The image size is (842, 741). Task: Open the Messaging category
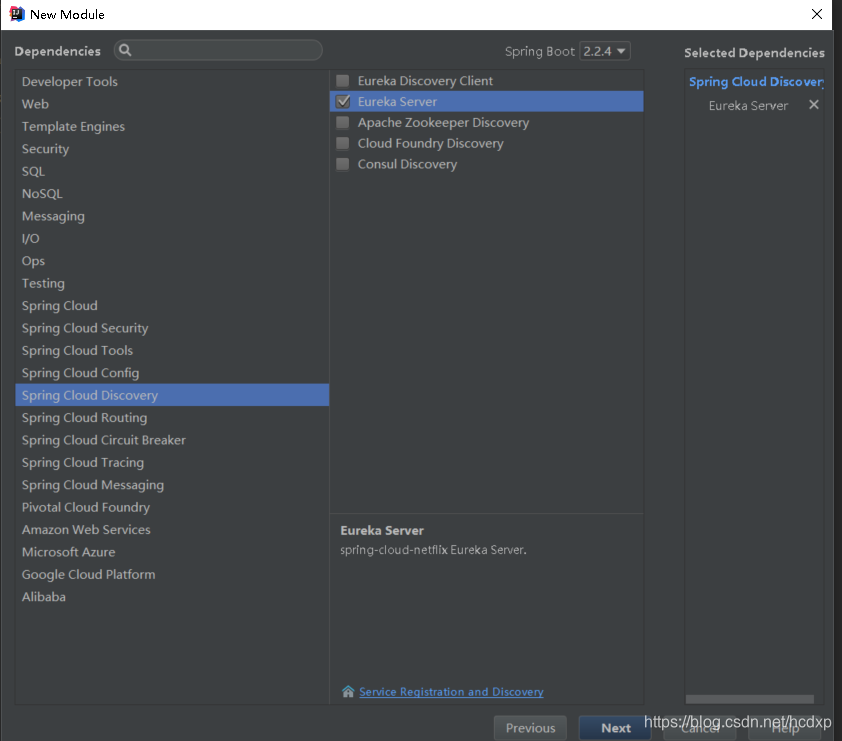172,216
